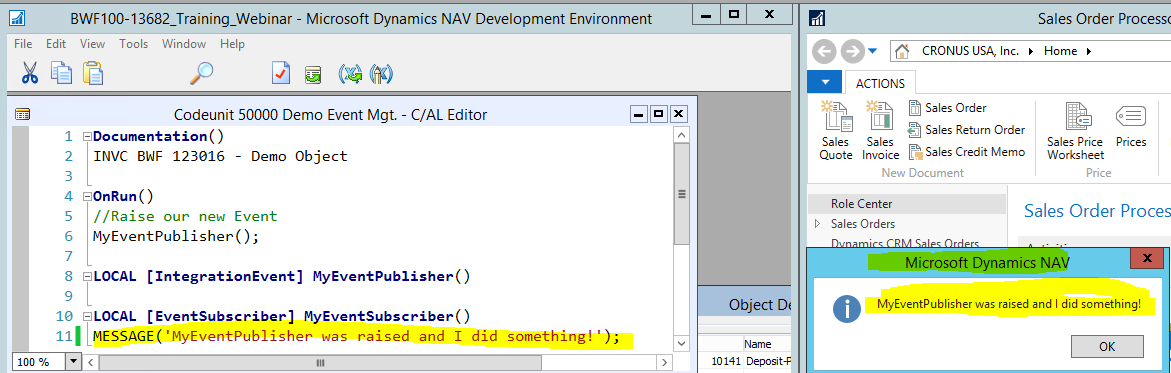Open the navigation history dropdown arrow
The image size is (1171, 373).
(x=873, y=52)
